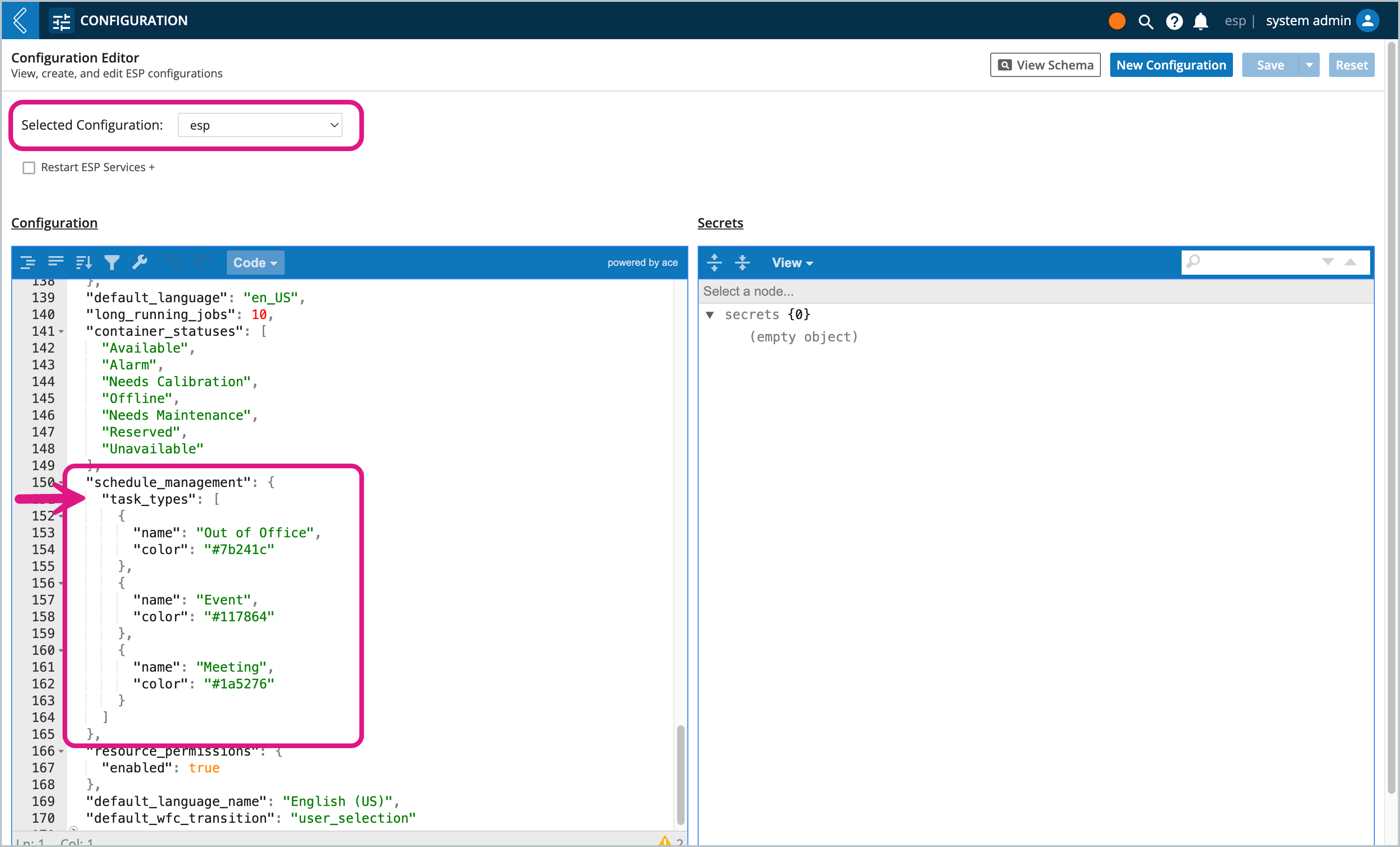Click the filter icon in configuration editor

tap(112, 262)
